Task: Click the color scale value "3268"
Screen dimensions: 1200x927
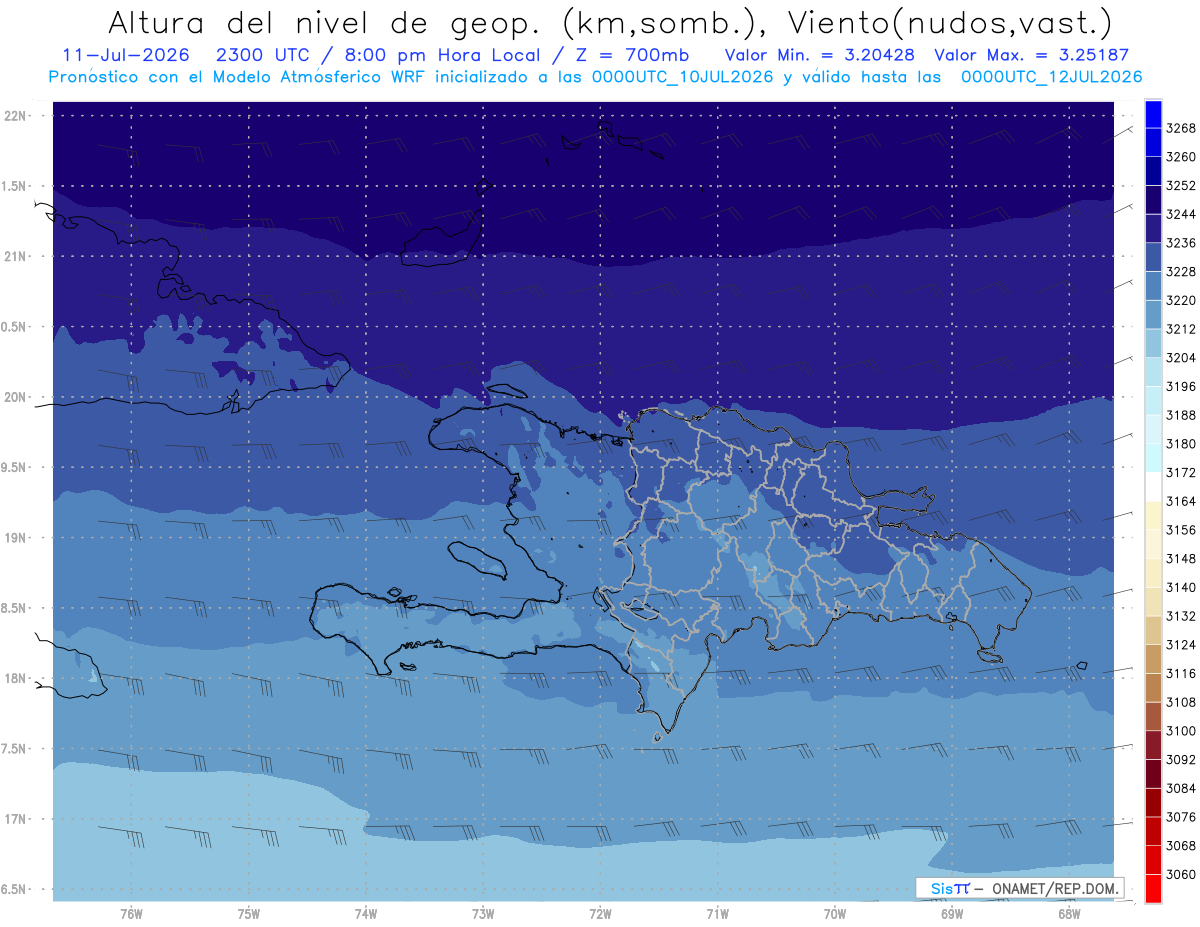Action: pos(1181,128)
